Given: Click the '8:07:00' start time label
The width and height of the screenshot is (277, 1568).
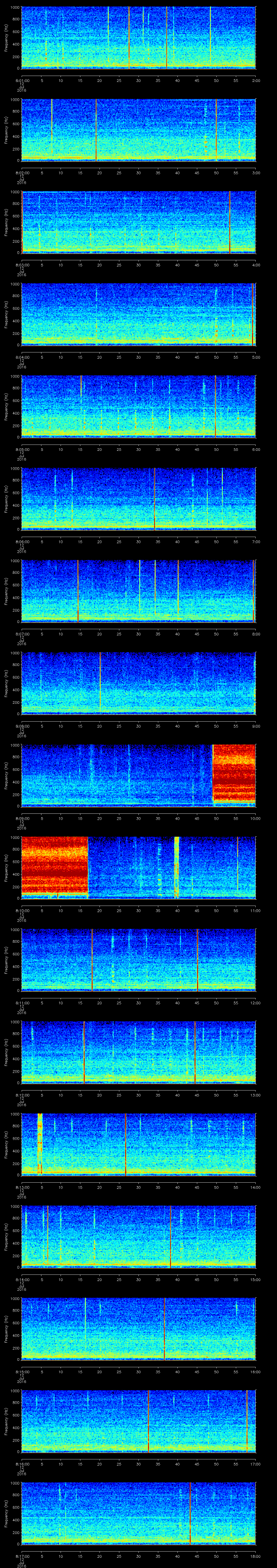Looking at the screenshot, I should (x=22, y=634).
